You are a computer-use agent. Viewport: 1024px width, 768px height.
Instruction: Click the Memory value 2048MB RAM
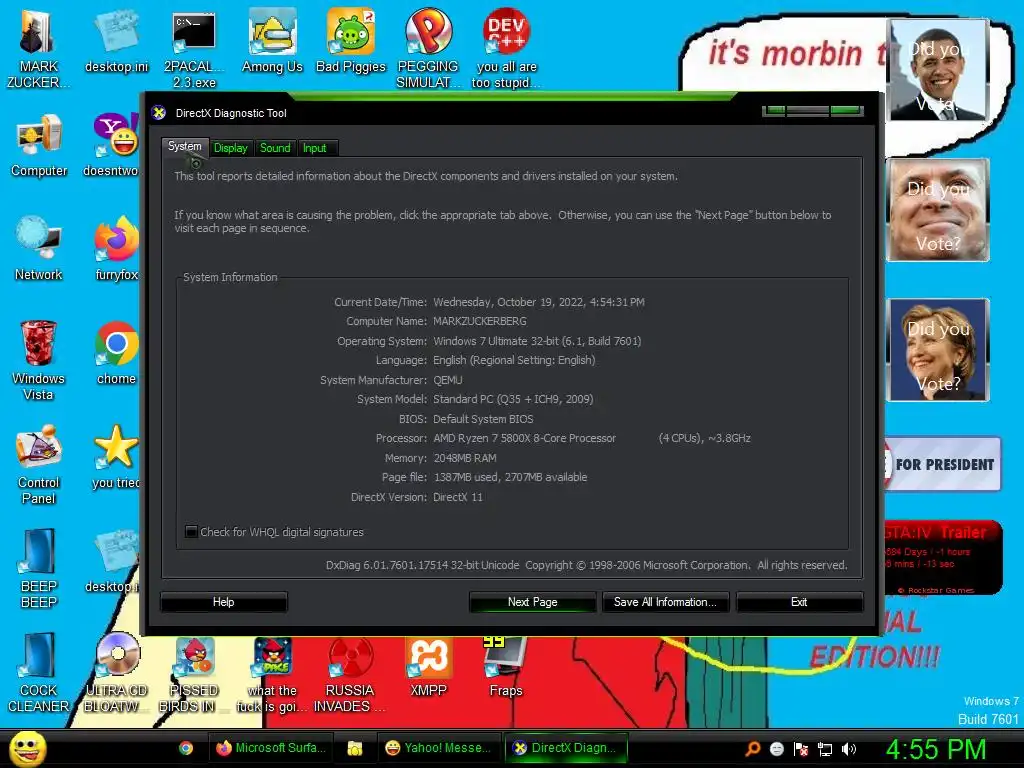pyautogui.click(x=465, y=458)
